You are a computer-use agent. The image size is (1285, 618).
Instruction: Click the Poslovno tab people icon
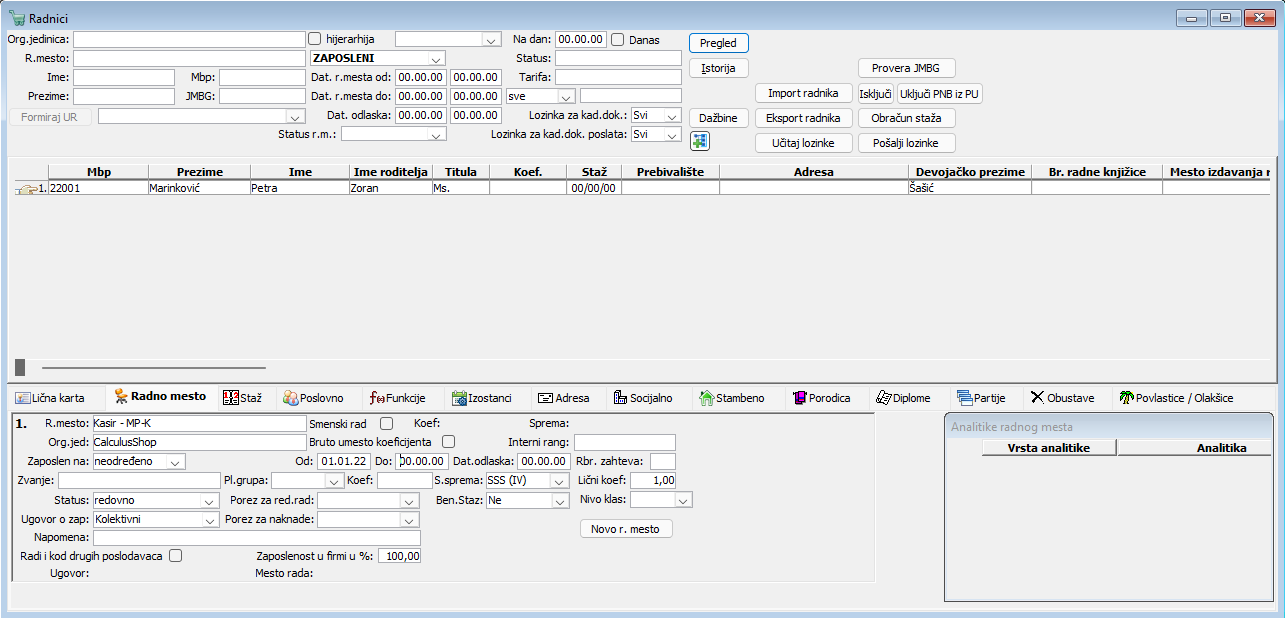[290, 398]
